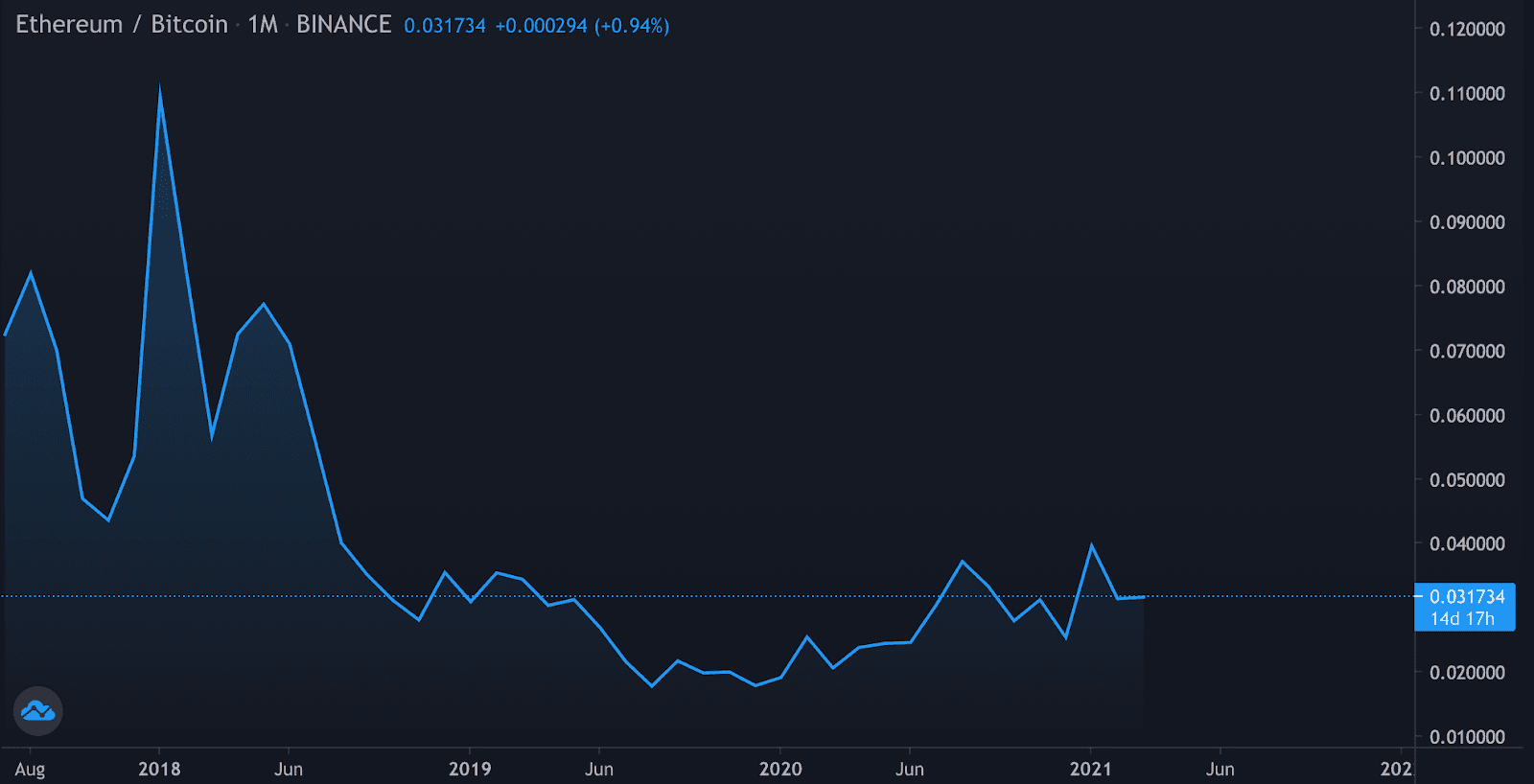Click the 2020 label on time axis

coord(780,769)
